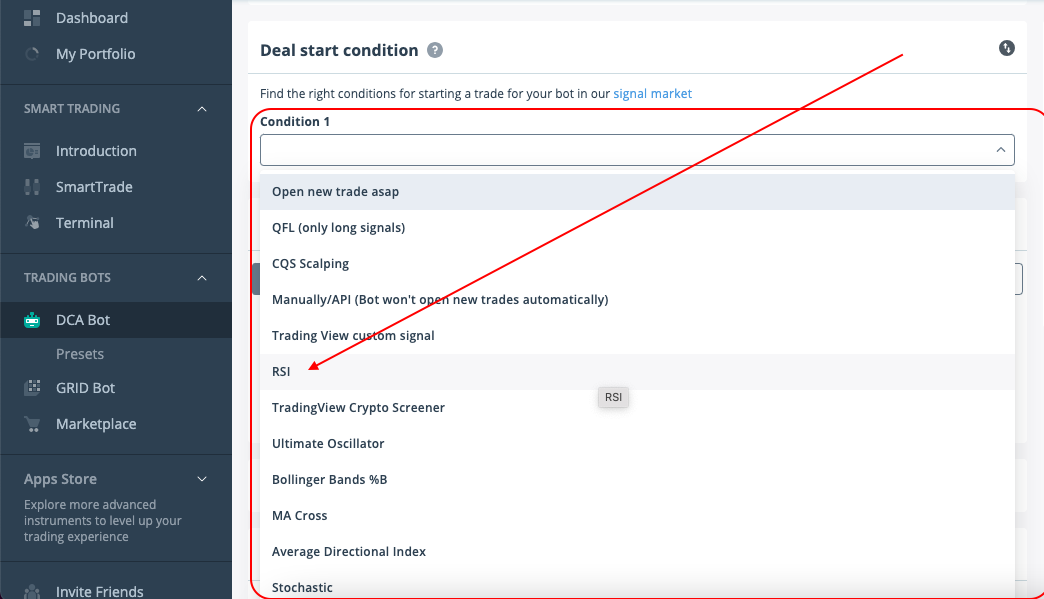1044x599 pixels.
Task: Select RSI from the condition list
Action: [x=281, y=371]
